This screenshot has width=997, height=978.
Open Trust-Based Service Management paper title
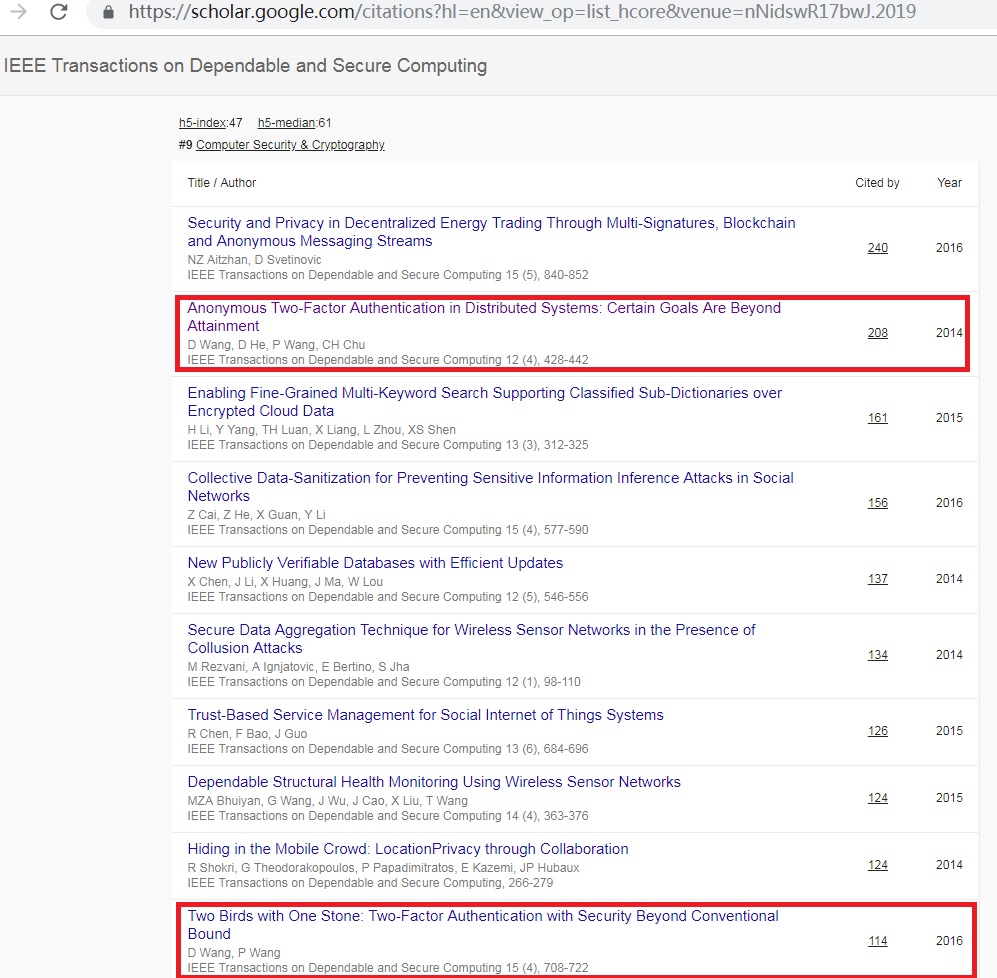pos(425,715)
